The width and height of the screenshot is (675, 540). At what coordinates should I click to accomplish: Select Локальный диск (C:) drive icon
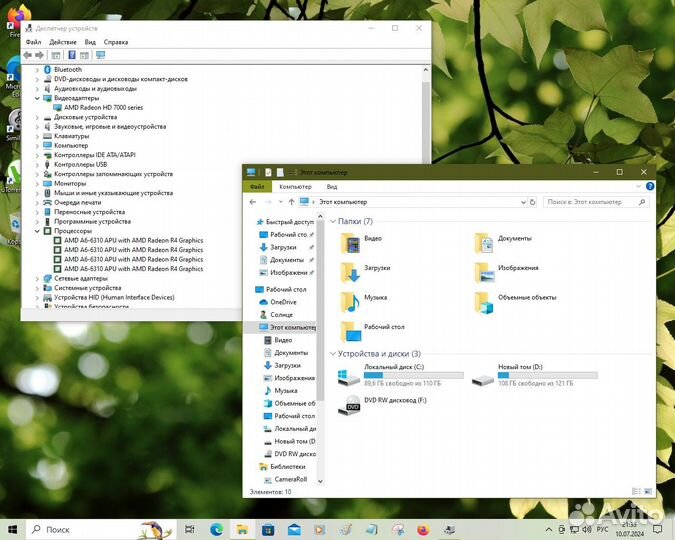coord(349,378)
